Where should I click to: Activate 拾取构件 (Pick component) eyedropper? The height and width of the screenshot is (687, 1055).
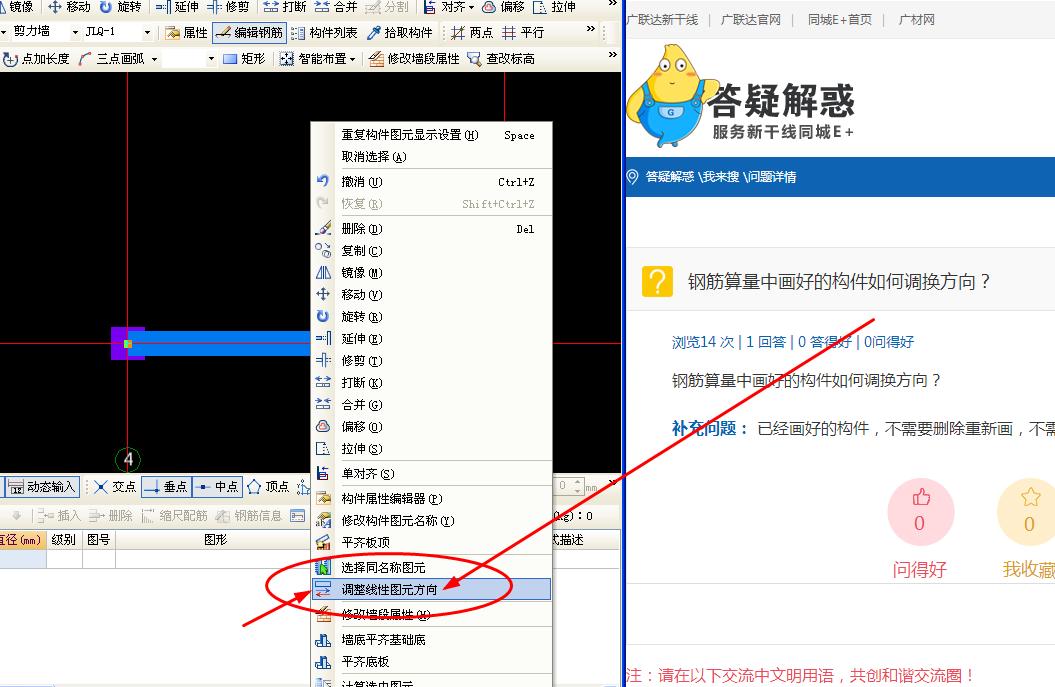pos(400,32)
